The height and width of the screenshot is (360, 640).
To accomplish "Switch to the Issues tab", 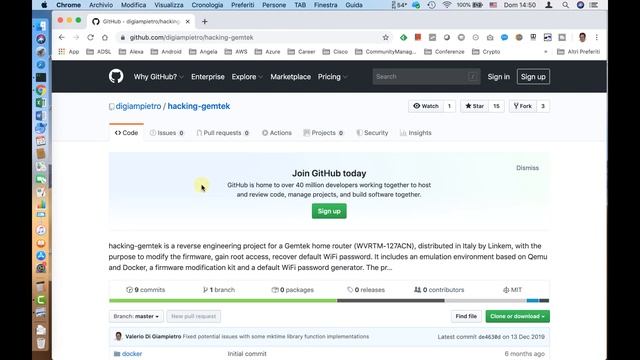I will pos(167,133).
